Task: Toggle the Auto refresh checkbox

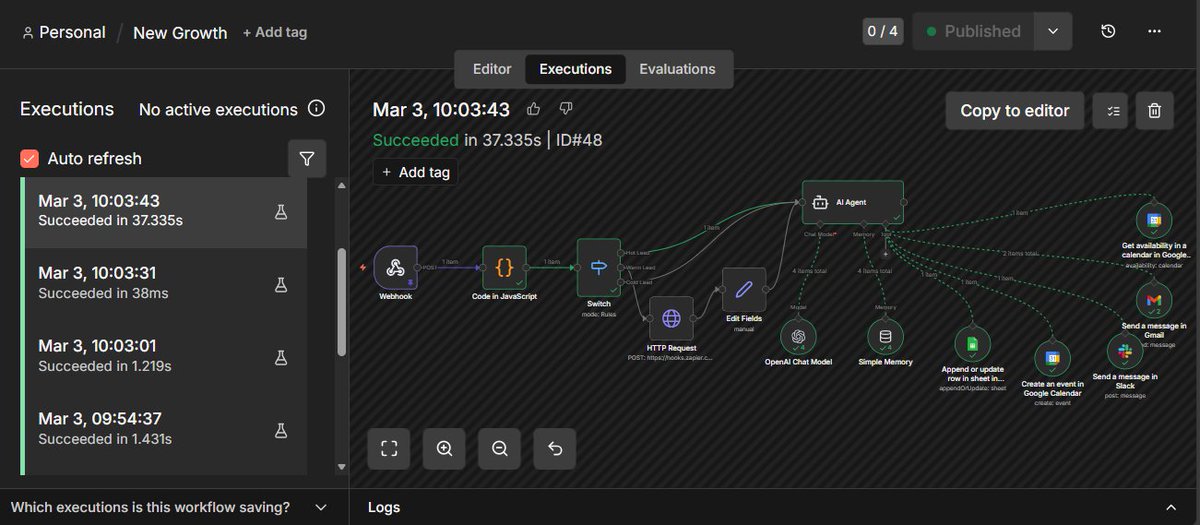Action: click(x=29, y=158)
